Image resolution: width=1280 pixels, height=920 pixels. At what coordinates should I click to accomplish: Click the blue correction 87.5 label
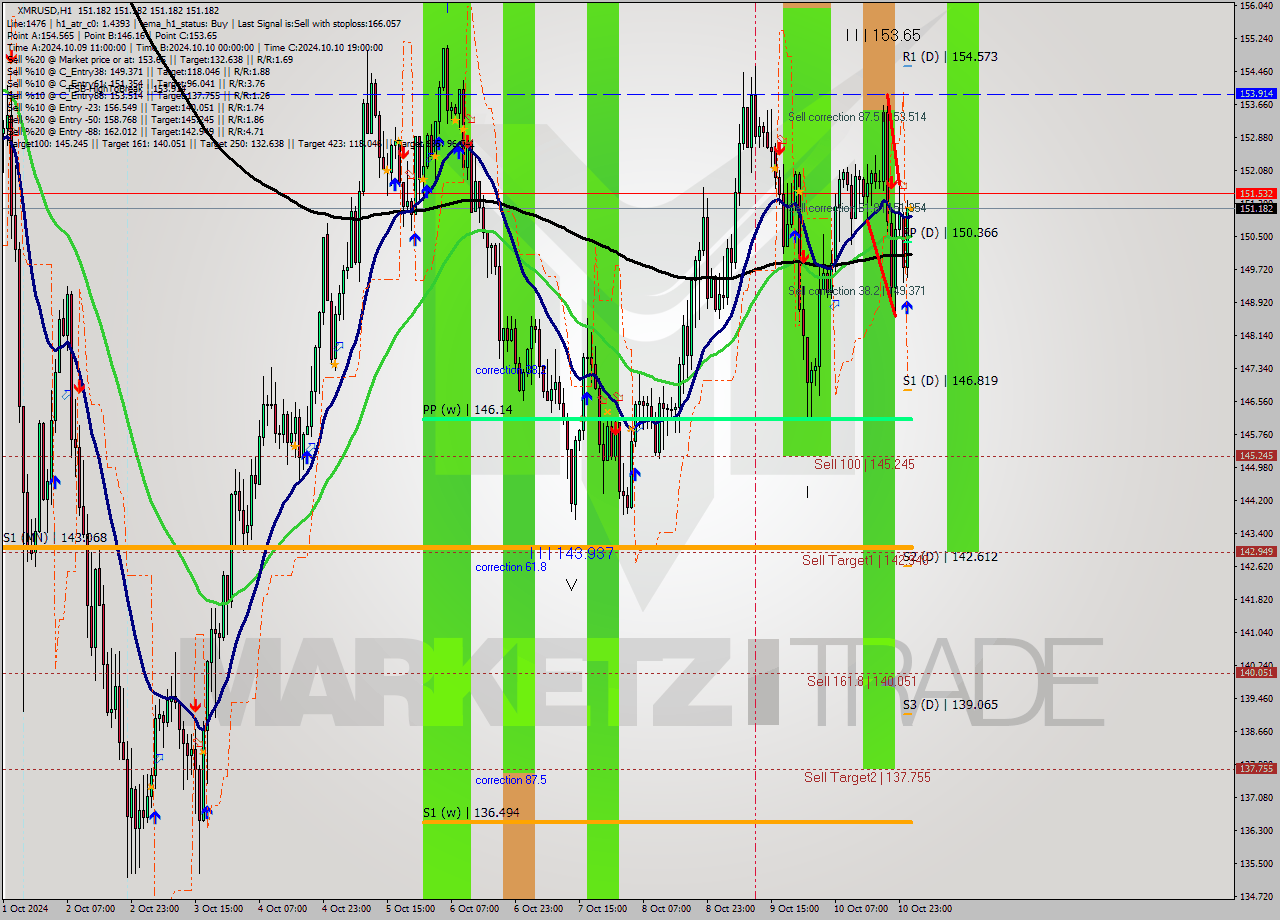(511, 780)
